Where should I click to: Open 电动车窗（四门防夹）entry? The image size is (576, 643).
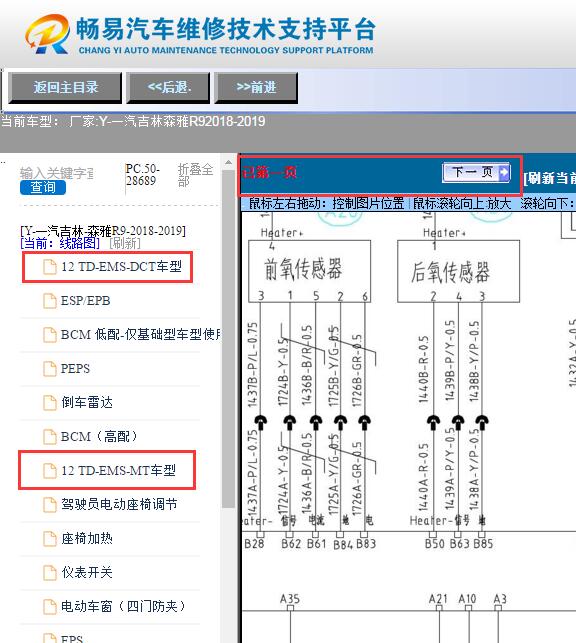123,607
